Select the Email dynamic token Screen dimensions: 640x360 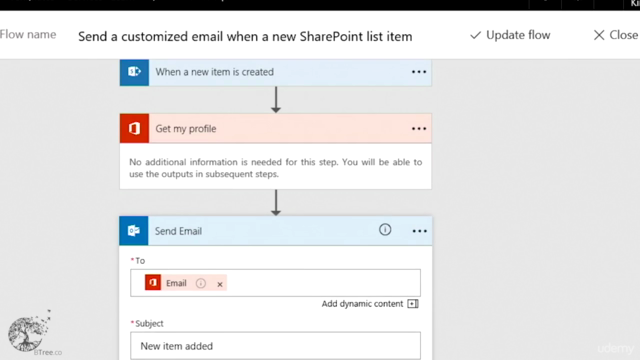186,283
